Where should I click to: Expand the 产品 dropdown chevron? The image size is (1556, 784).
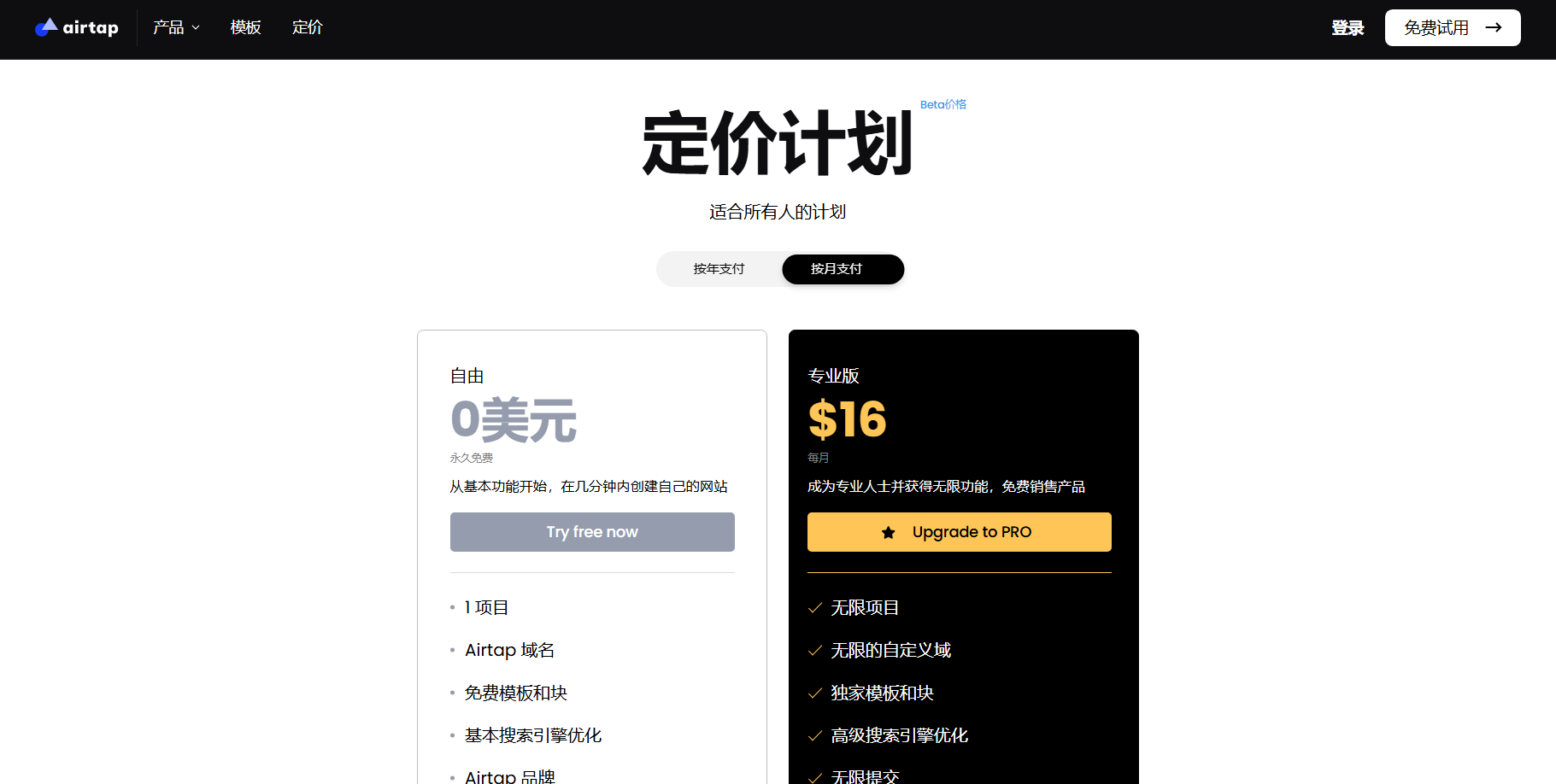pyautogui.click(x=196, y=28)
